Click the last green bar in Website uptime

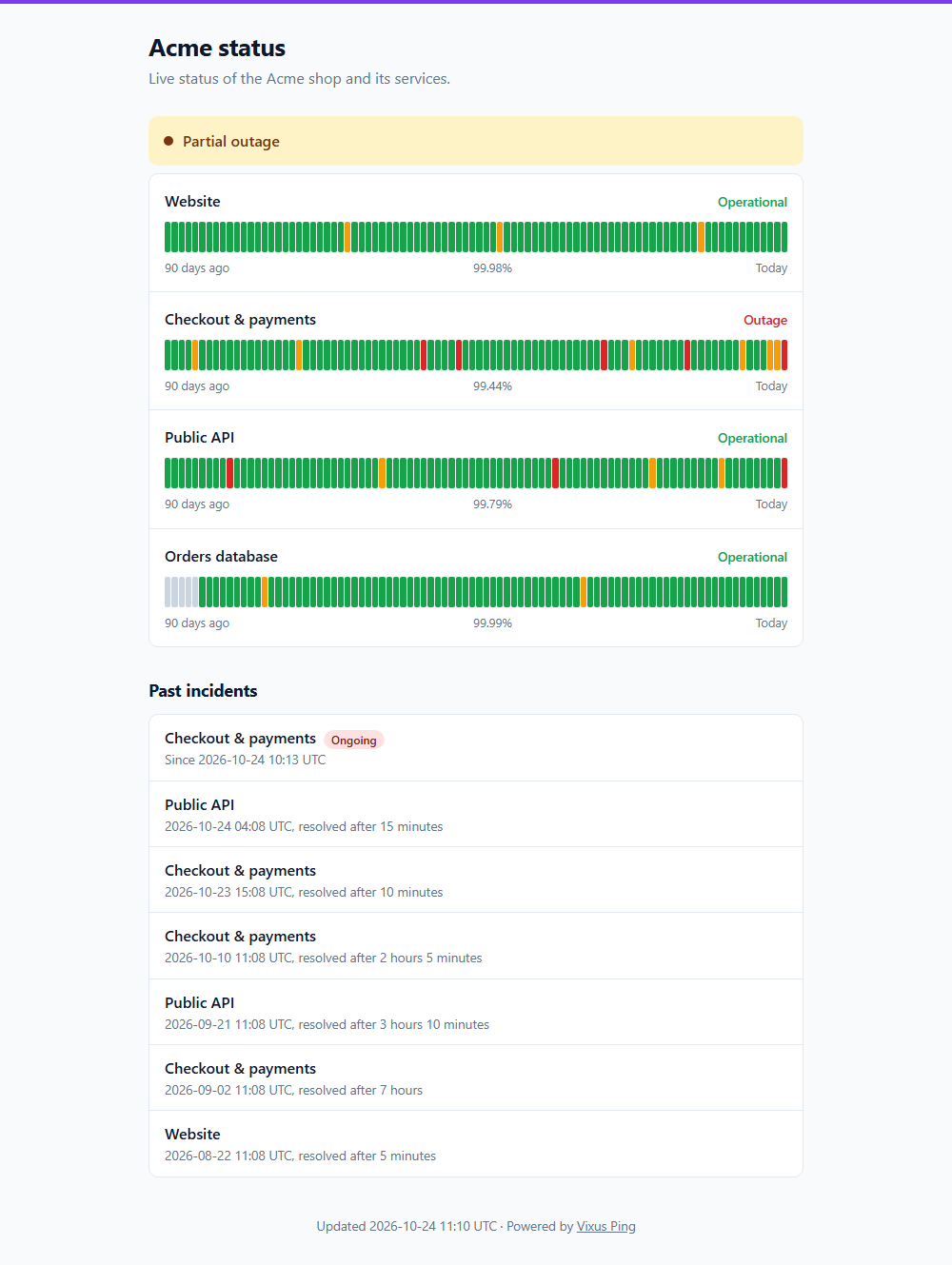tap(784, 237)
